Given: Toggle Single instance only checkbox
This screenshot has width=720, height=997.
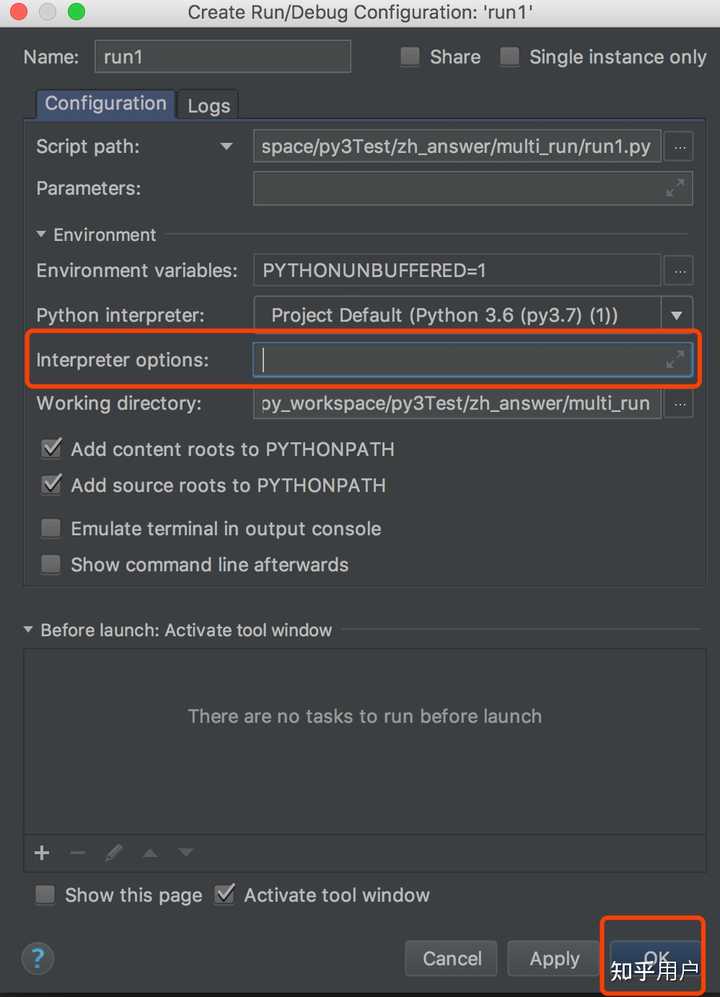Looking at the screenshot, I should [510, 57].
